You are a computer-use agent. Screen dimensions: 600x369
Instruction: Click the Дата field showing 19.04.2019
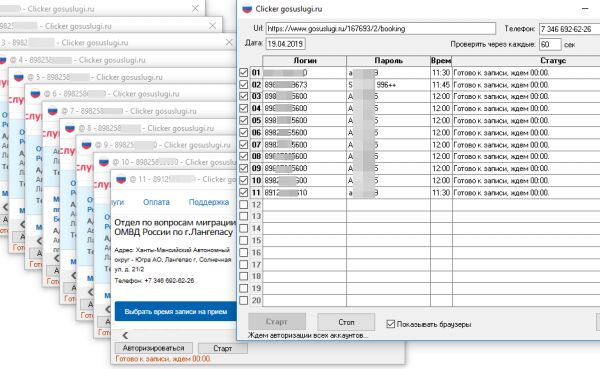click(285, 44)
